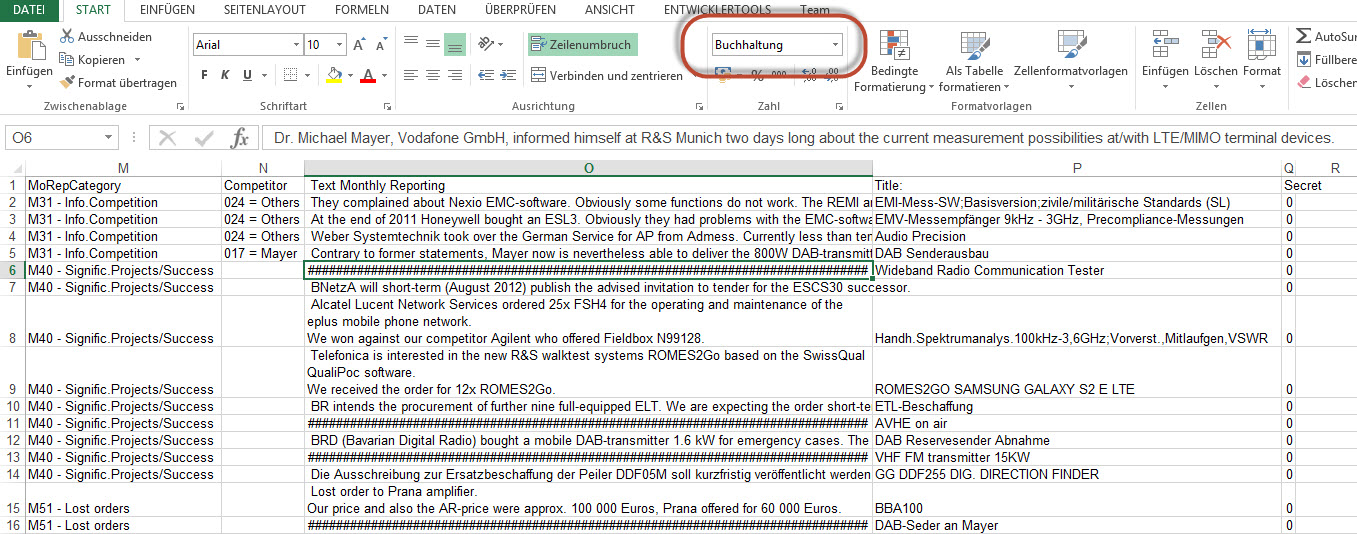The image size is (1357, 534).
Task: Click the insert function fx icon
Action: tap(240, 138)
